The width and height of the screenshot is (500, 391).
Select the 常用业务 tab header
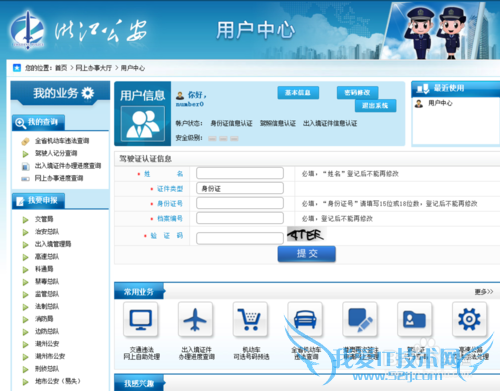139,292
